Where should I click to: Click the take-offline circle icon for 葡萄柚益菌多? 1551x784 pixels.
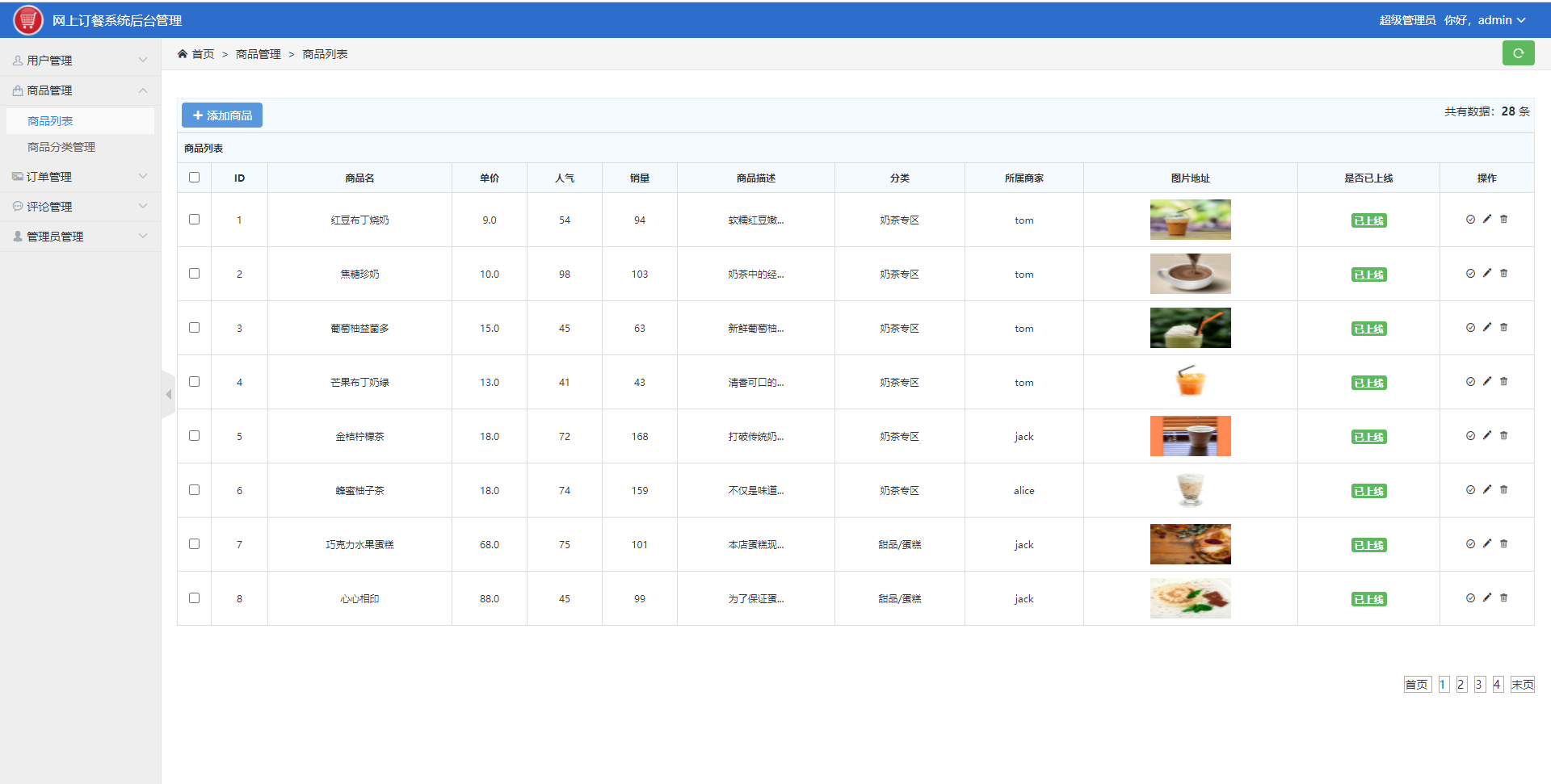1470,327
